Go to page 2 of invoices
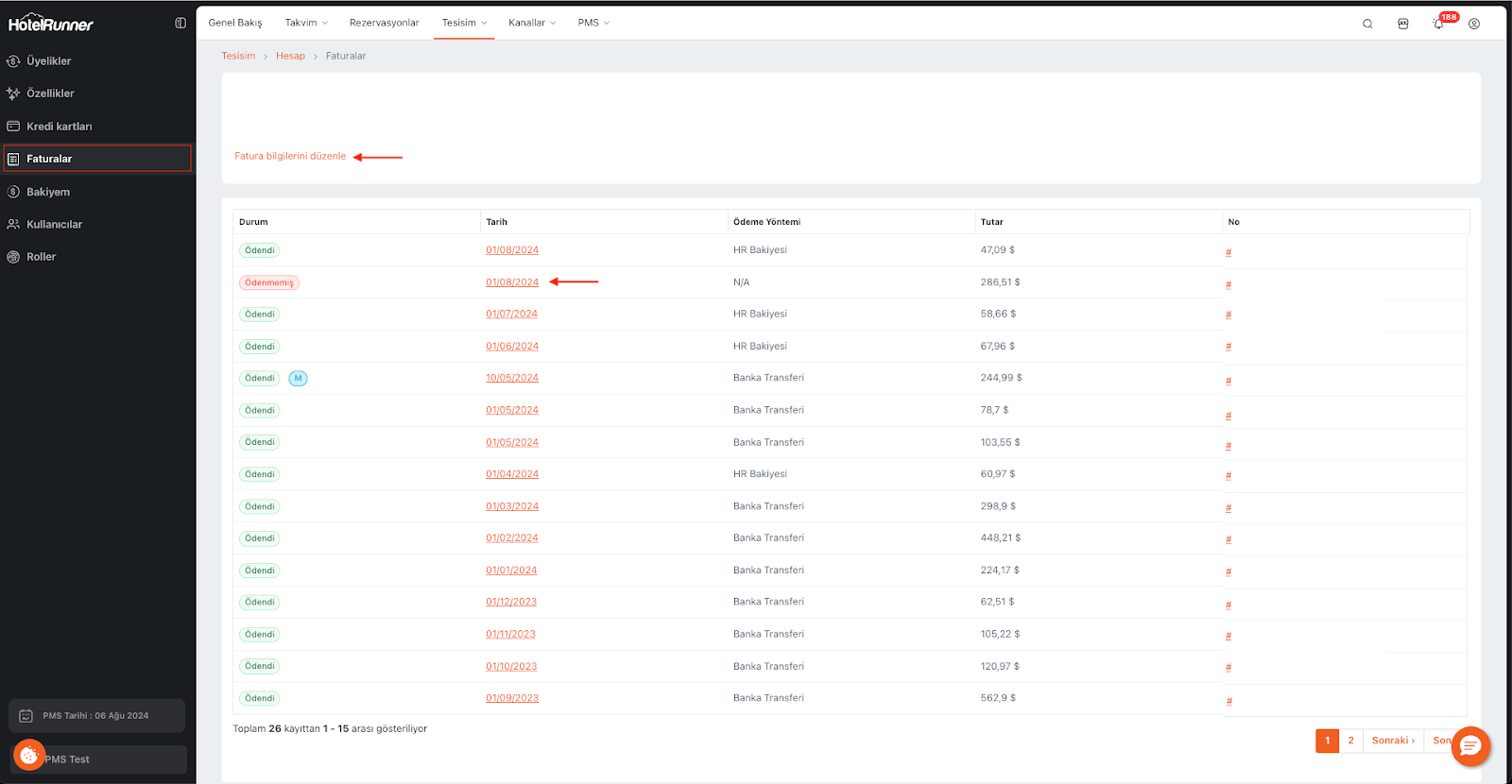 click(1350, 741)
